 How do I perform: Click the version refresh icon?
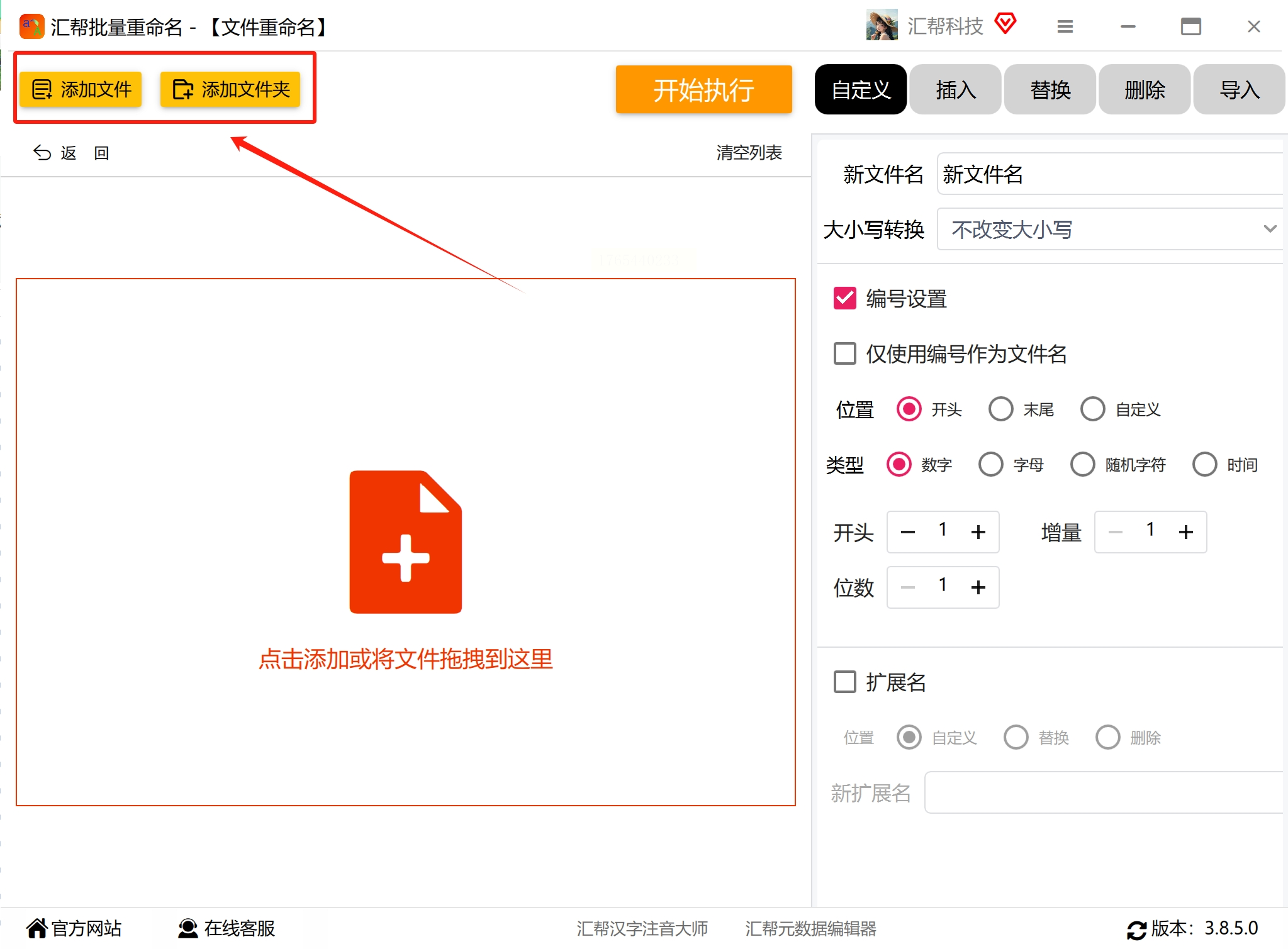tap(1136, 930)
